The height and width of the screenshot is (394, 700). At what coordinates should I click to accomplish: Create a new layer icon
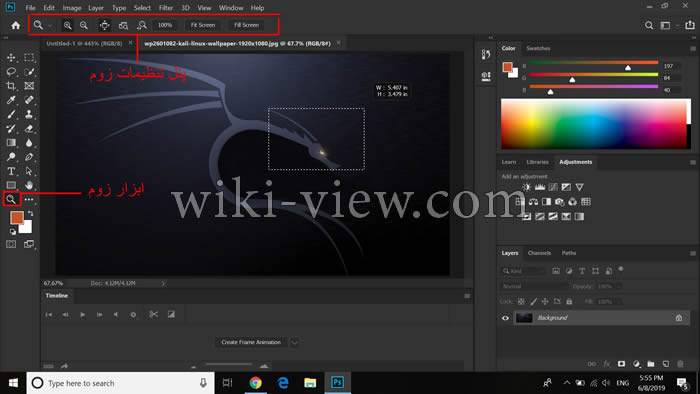coord(666,364)
